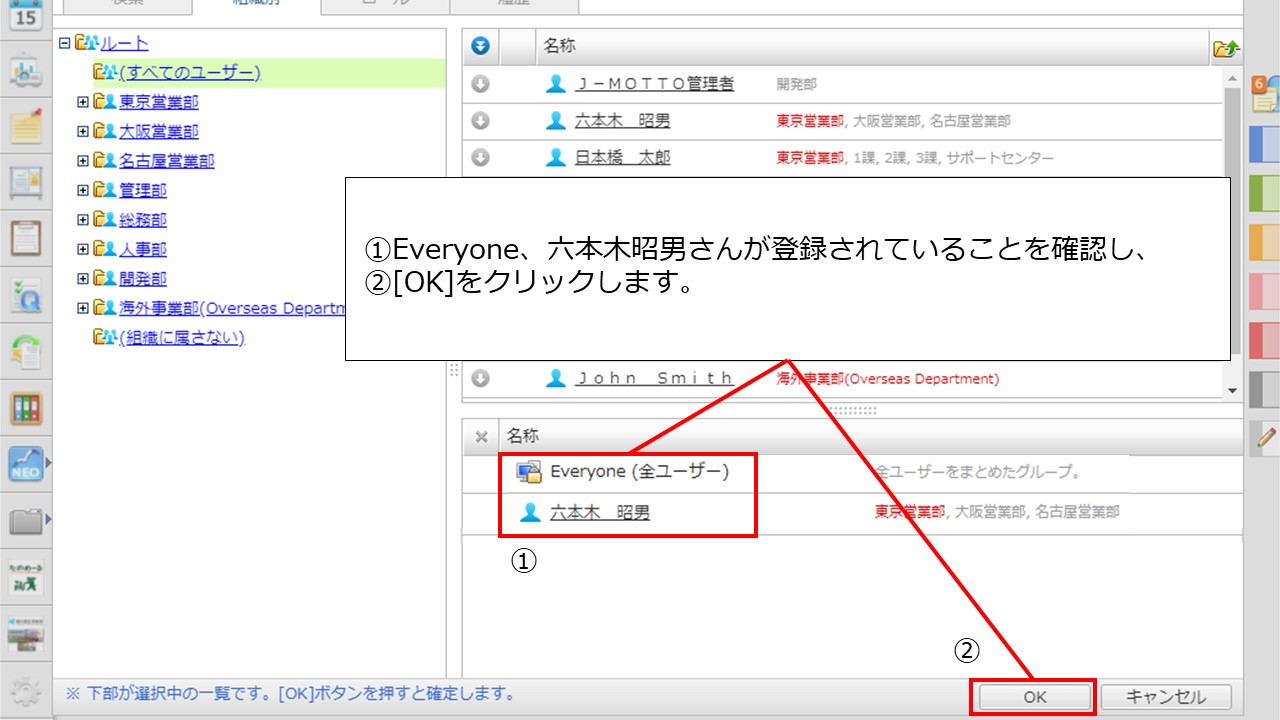Select the 開発部 link in organization tree
This screenshot has height=720, width=1280.
click(142, 278)
